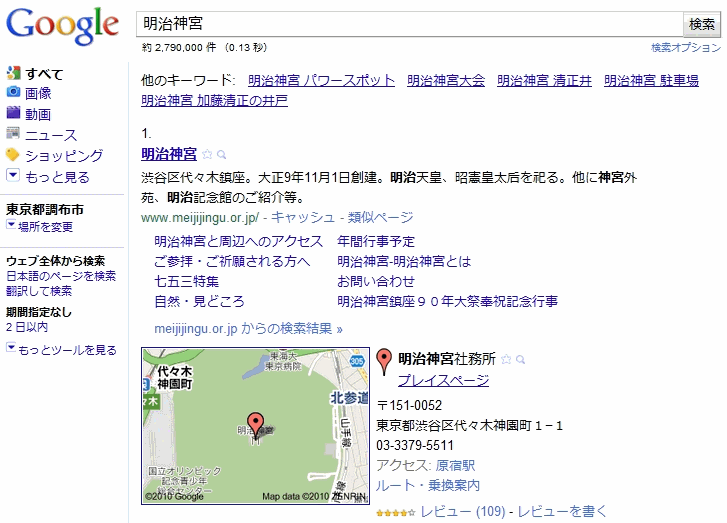This screenshot has width=727, height=523.
Task: Click the camera icon next to 画像
Action: 13,92
